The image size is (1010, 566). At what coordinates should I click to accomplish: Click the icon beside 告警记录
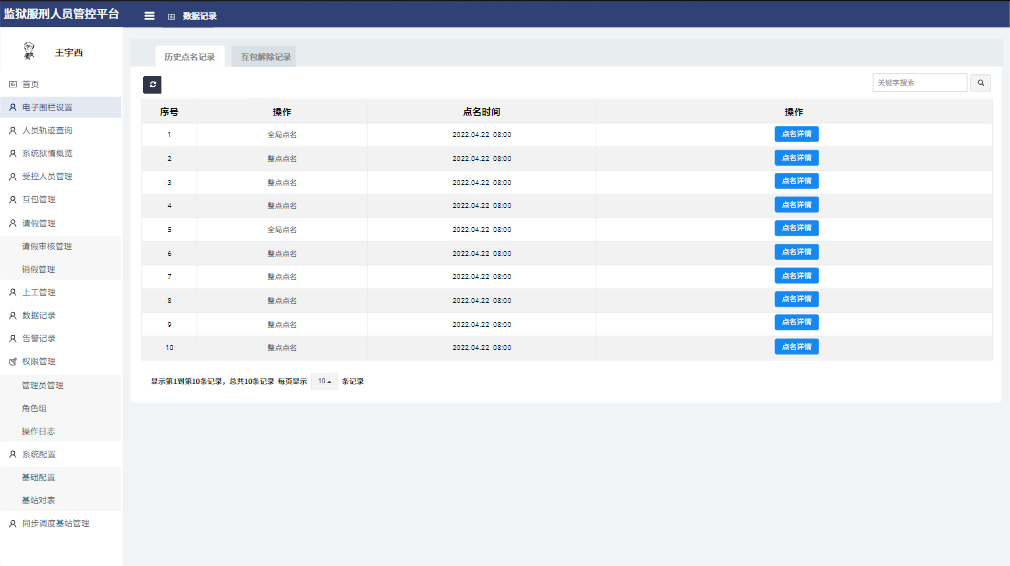click(13, 338)
